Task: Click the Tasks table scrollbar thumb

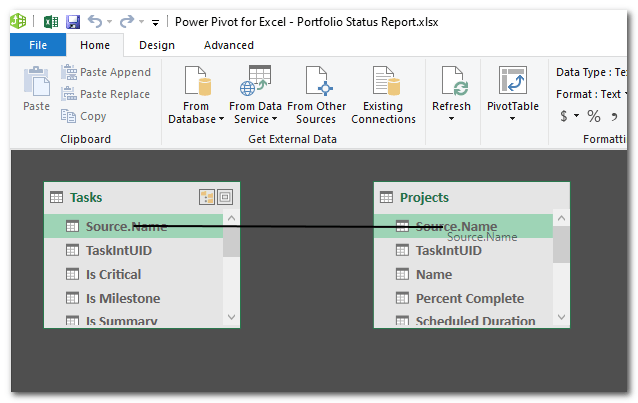Action: click(232, 241)
